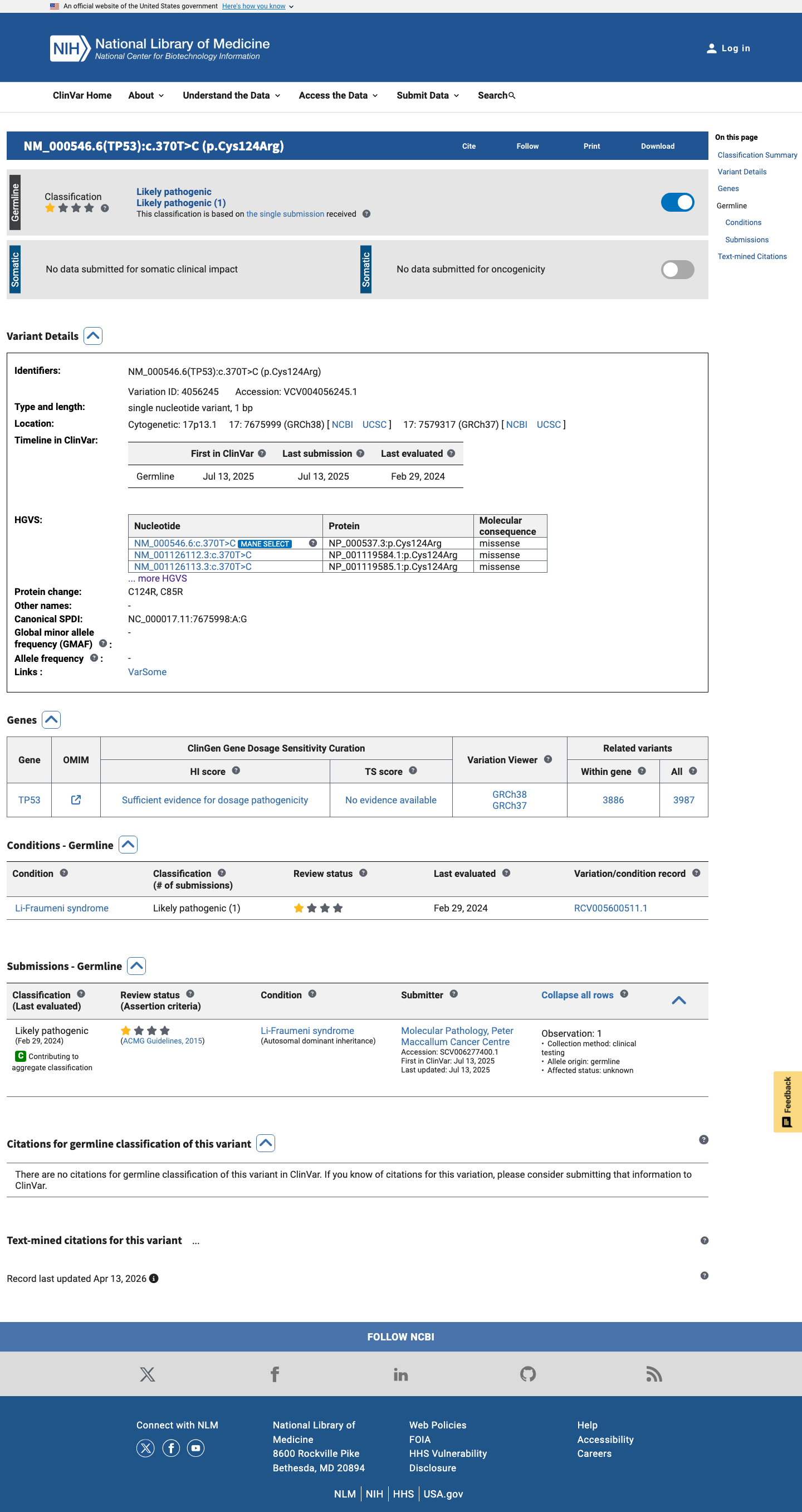The image size is (802, 1512).
Task: Click 'Collapse all rows' link
Action: (x=578, y=995)
